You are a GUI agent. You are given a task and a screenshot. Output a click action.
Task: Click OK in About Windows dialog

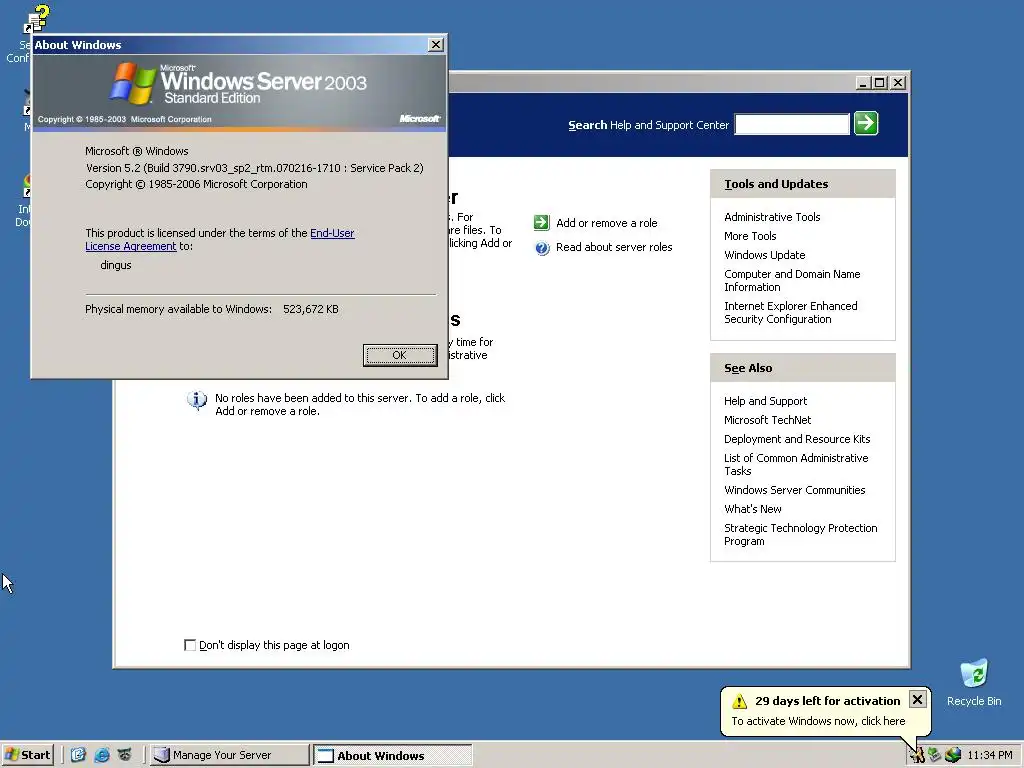click(x=400, y=355)
